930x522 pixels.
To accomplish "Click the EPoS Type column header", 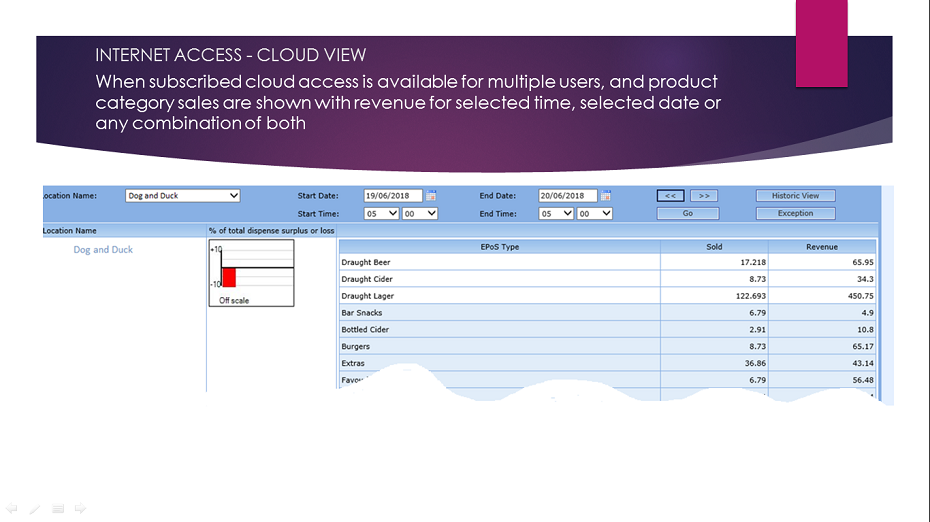I will pos(499,247).
